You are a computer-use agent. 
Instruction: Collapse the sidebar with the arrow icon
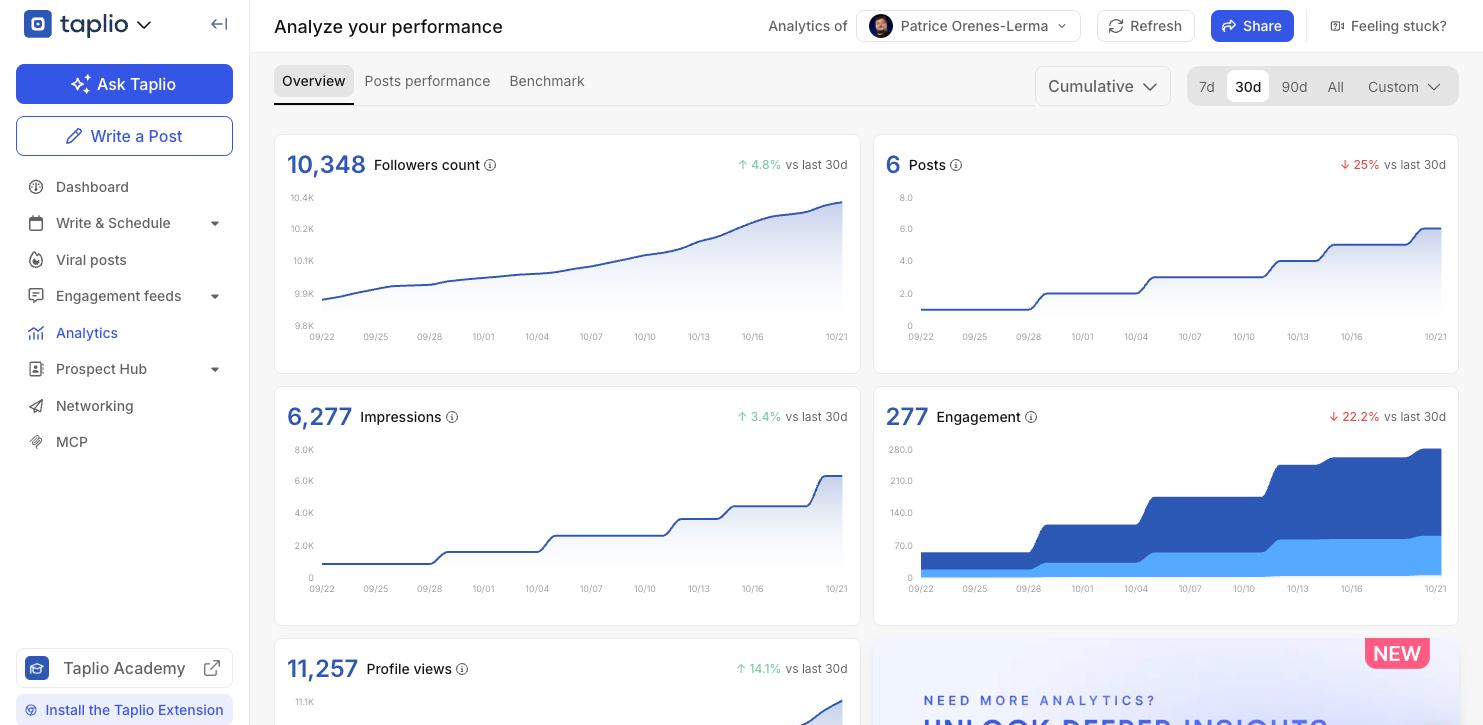point(219,24)
